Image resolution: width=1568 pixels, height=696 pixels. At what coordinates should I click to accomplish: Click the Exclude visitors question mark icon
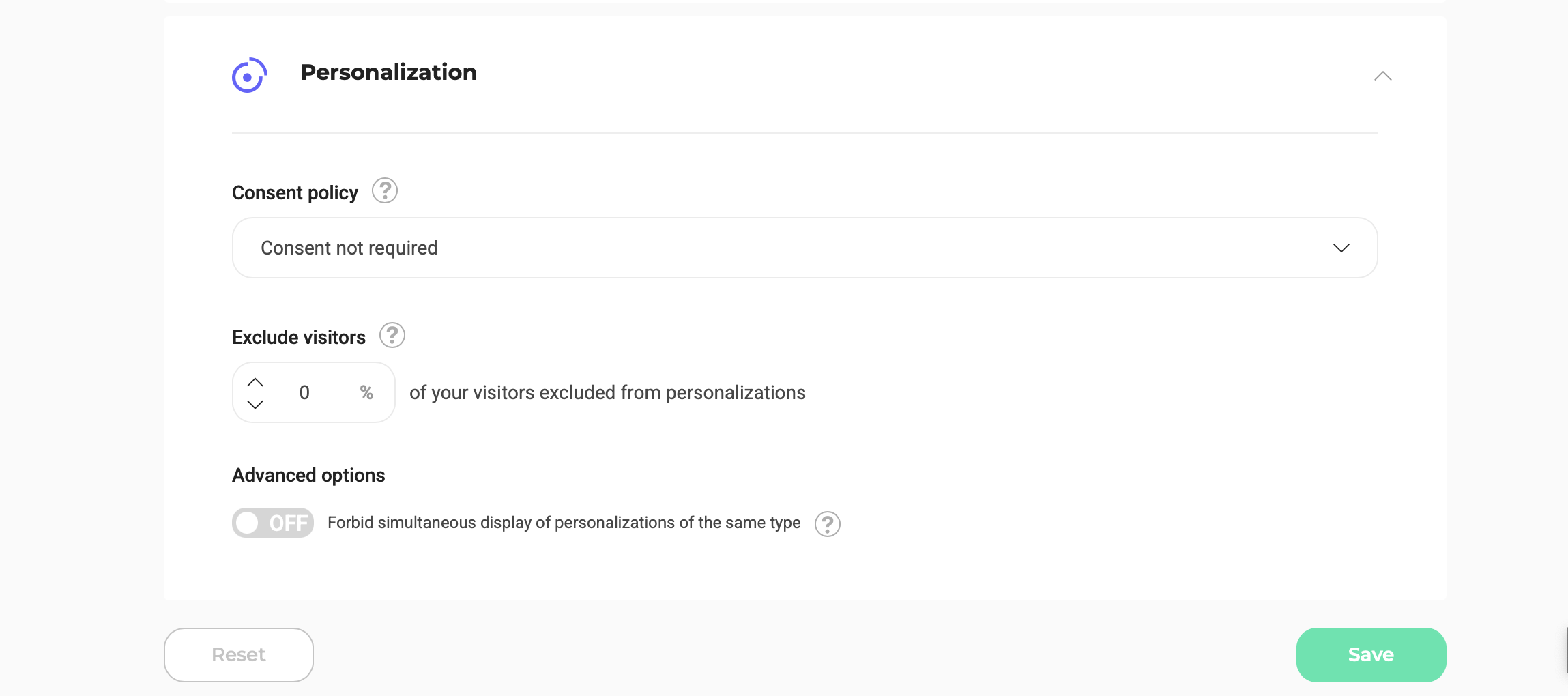(392, 336)
